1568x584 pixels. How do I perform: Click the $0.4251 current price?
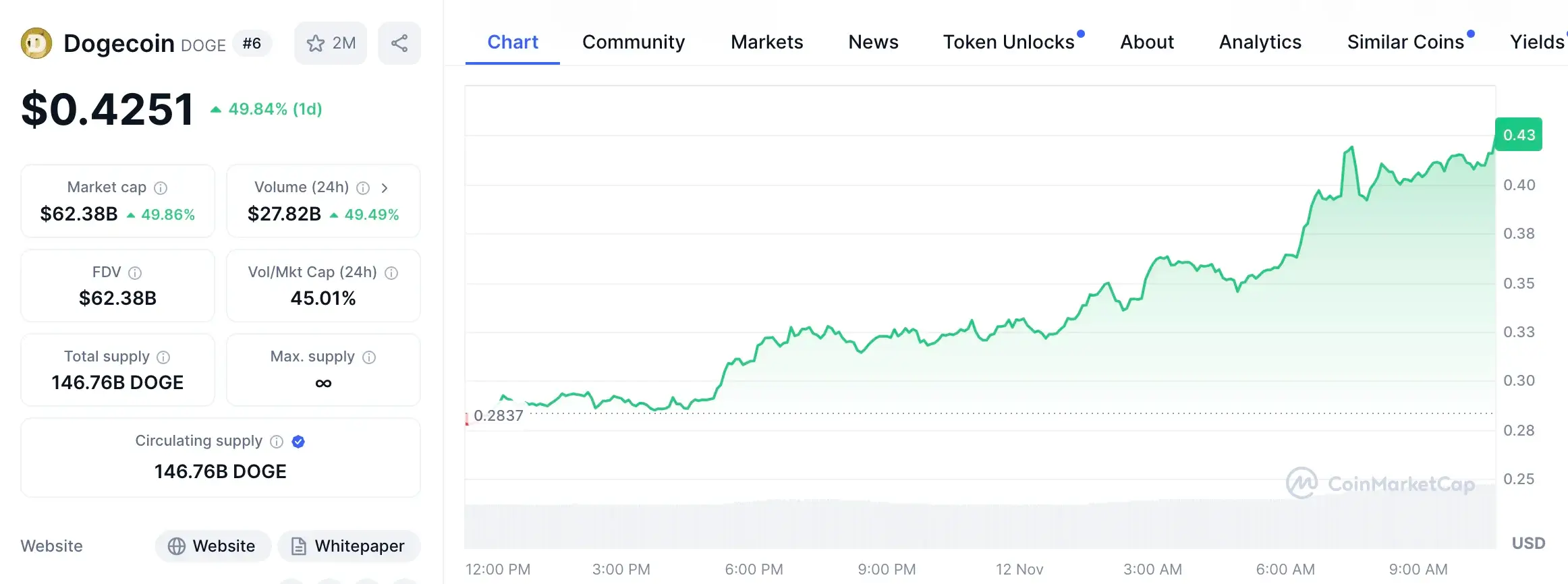pos(108,109)
